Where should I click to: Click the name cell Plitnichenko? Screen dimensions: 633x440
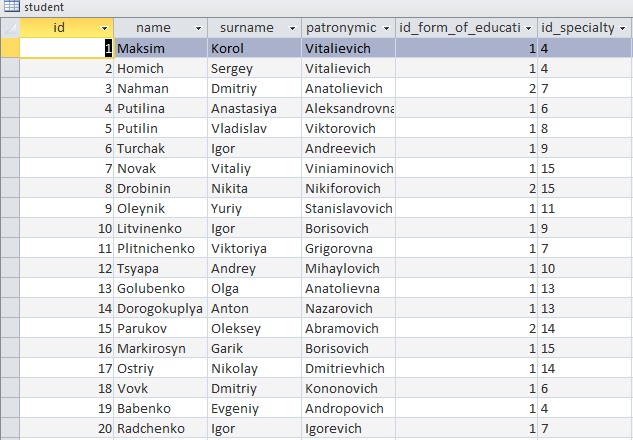click(158, 248)
